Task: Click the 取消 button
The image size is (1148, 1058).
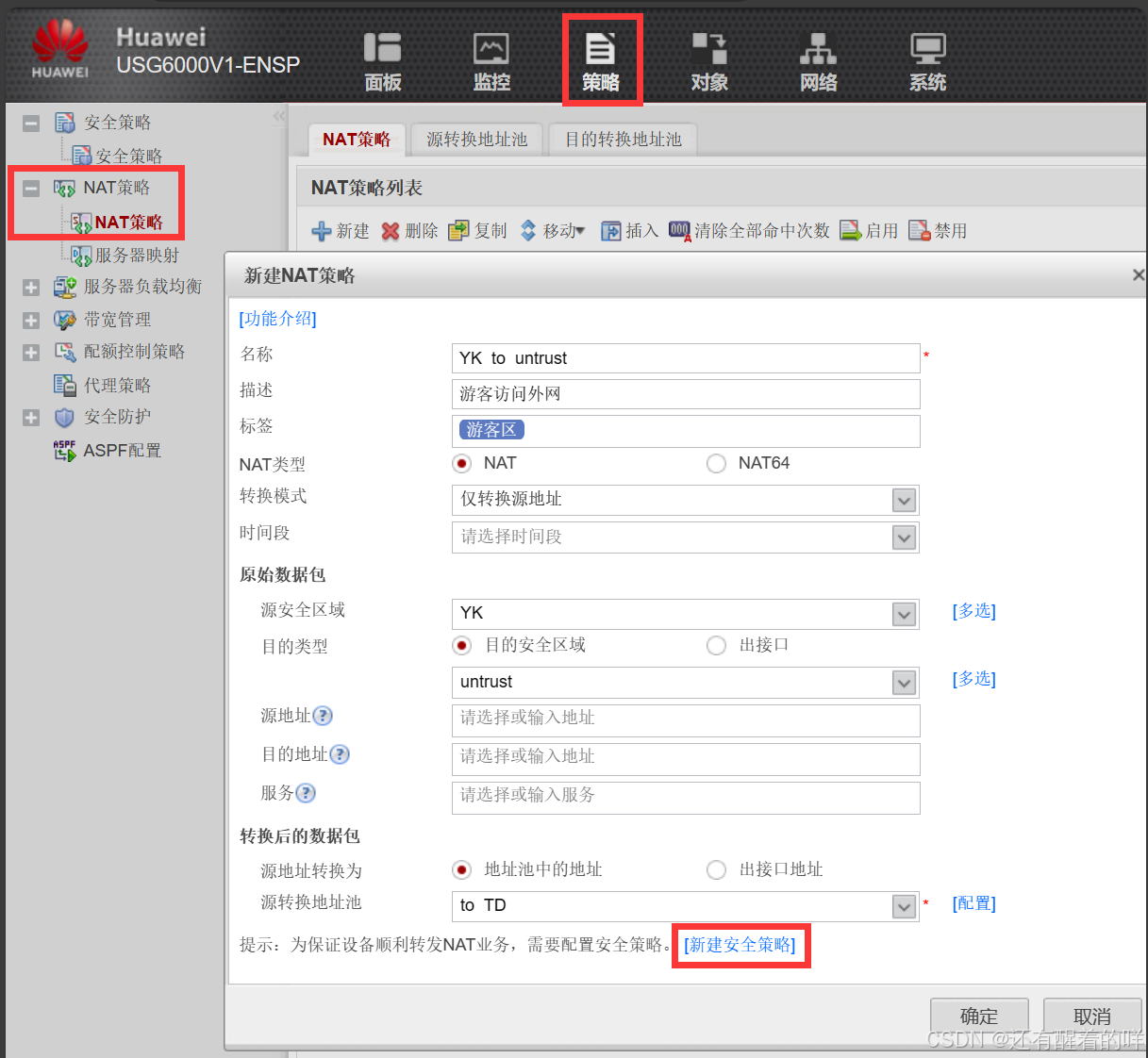Action: tap(1091, 1016)
